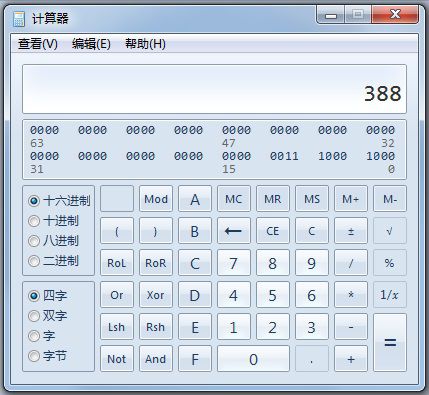Click the square root √ button
The image size is (429, 395).
[x=390, y=231]
